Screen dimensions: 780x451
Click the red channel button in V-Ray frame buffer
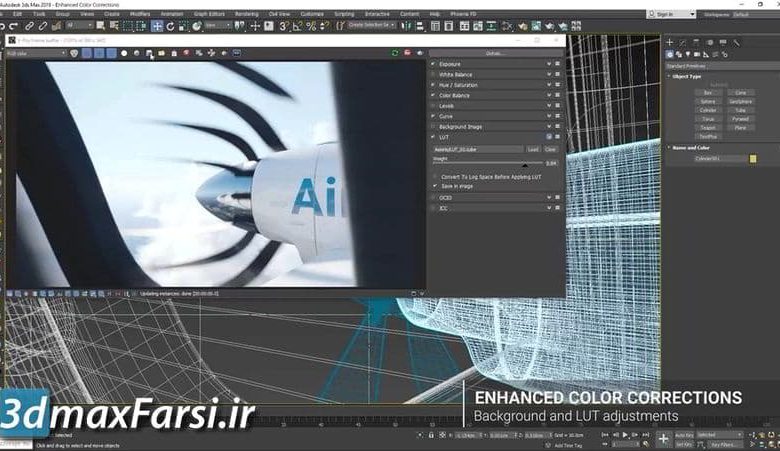[87, 53]
